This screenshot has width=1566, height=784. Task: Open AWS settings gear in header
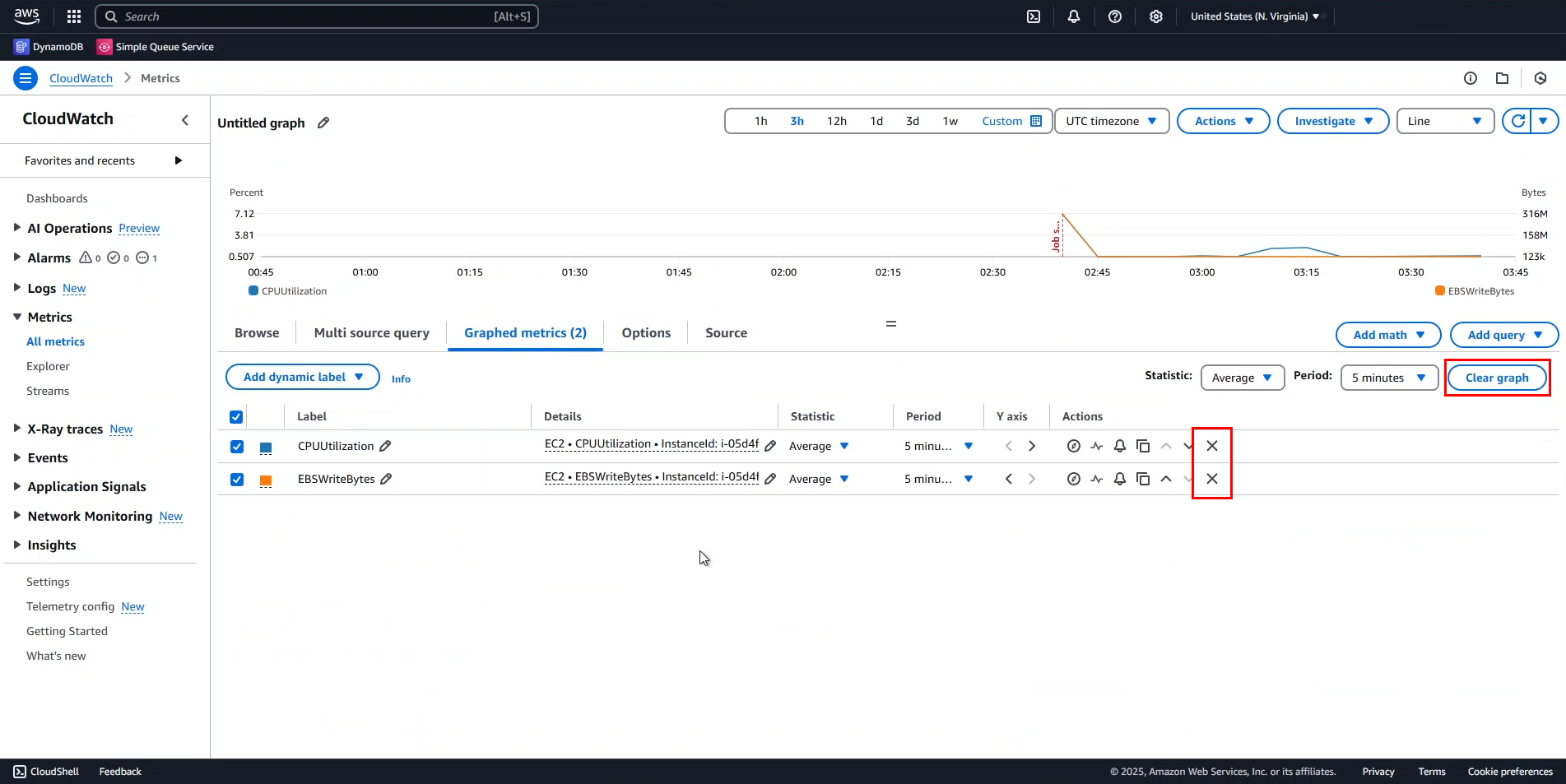(x=1156, y=16)
